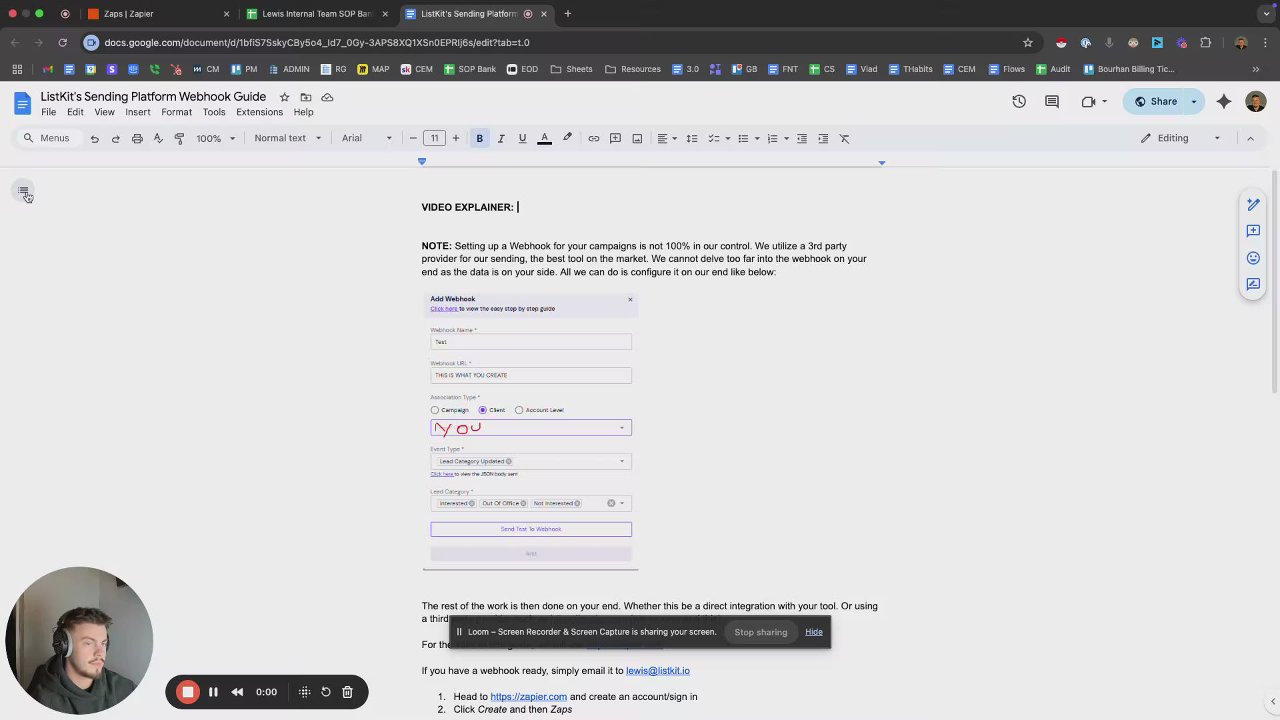Open the highlight color picker

(x=567, y=138)
